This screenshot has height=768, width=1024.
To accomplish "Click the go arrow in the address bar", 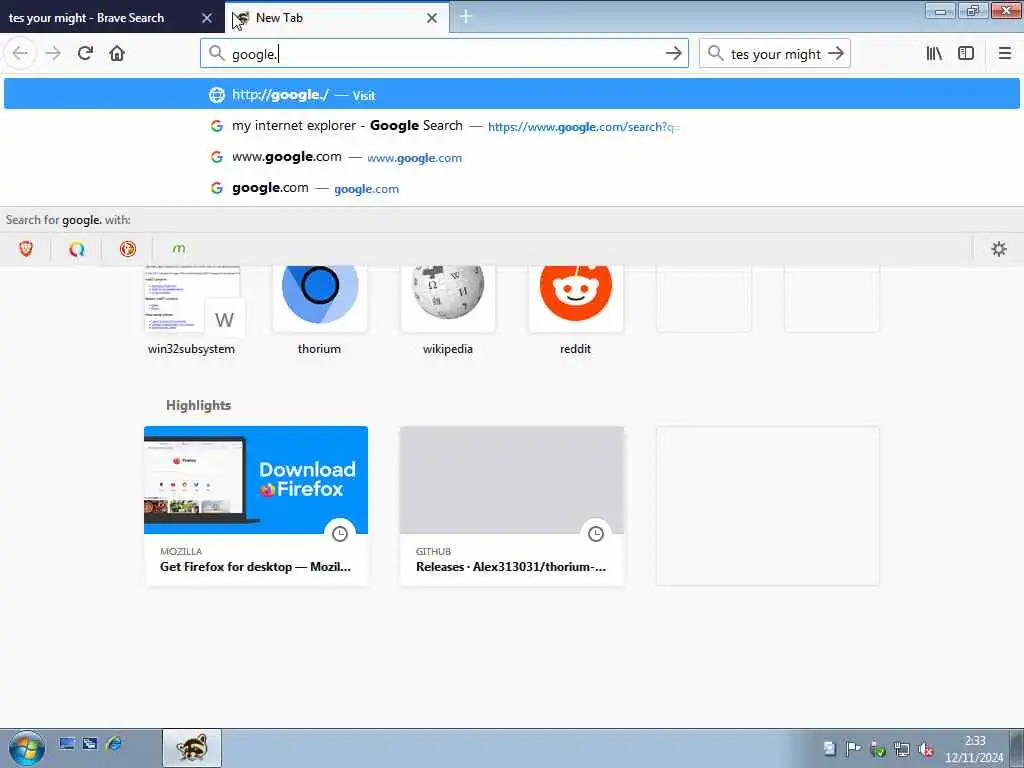I will coord(673,54).
